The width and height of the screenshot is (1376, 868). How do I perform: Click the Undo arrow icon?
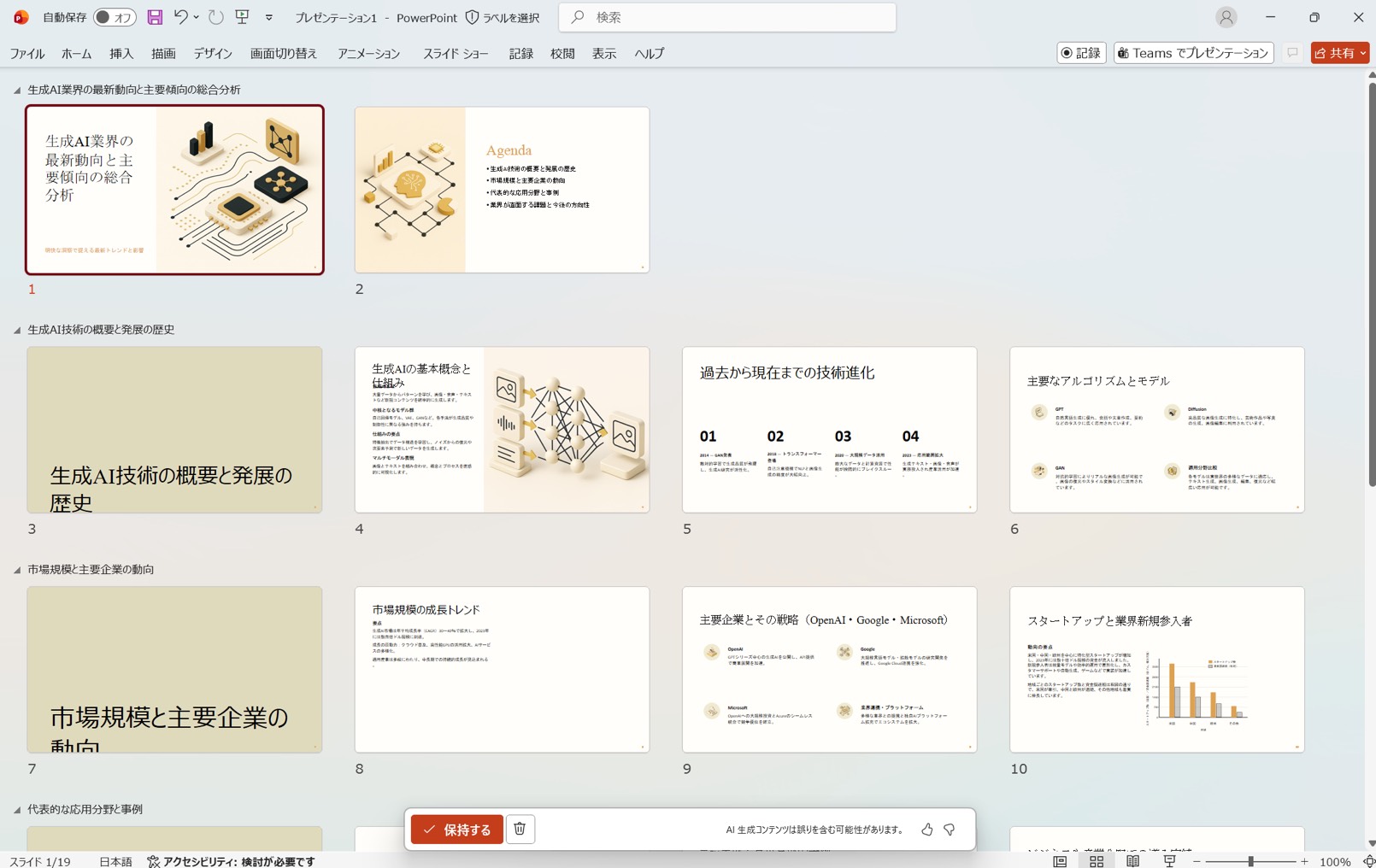click(x=180, y=17)
